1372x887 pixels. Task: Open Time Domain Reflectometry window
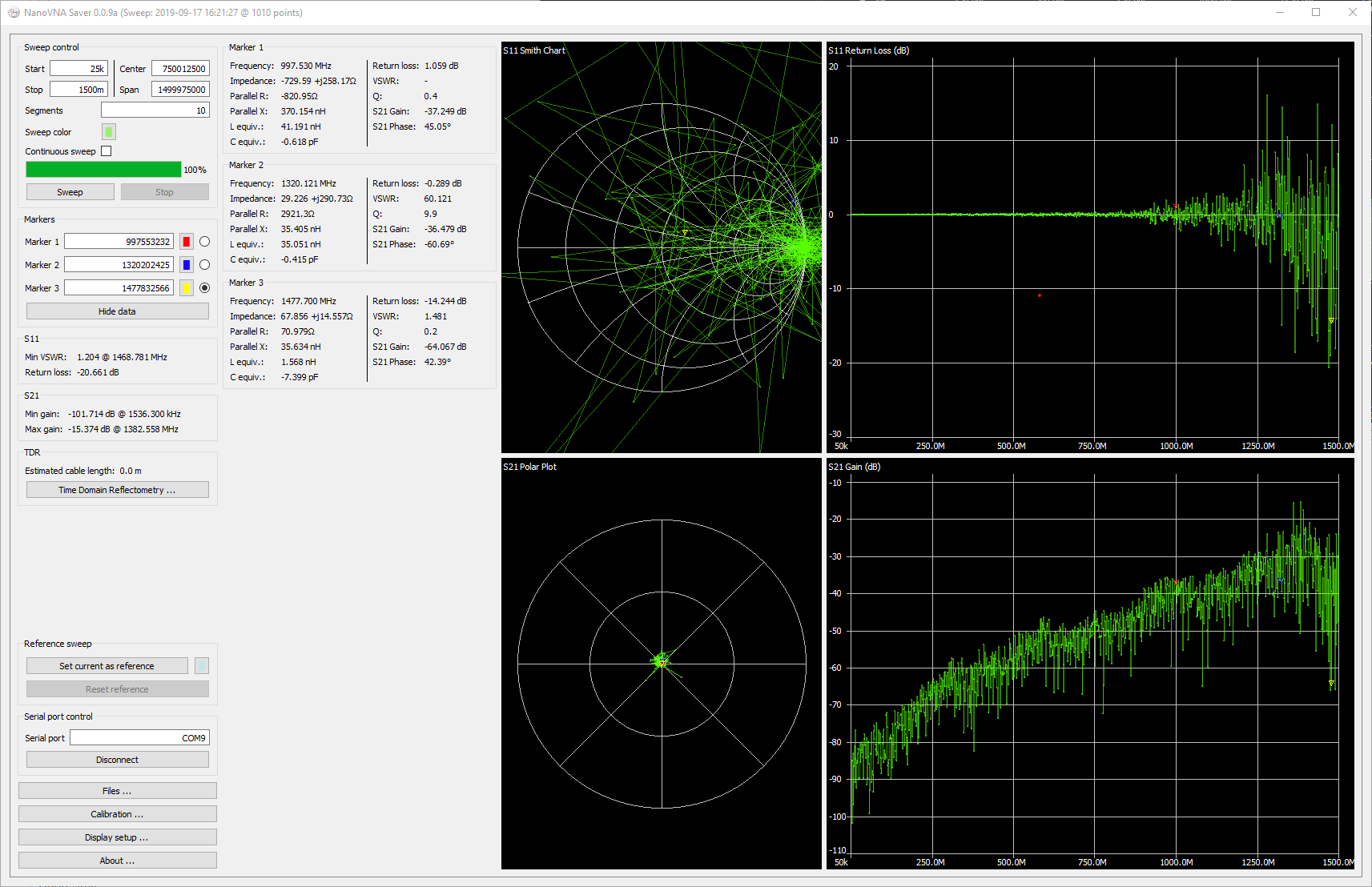117,490
